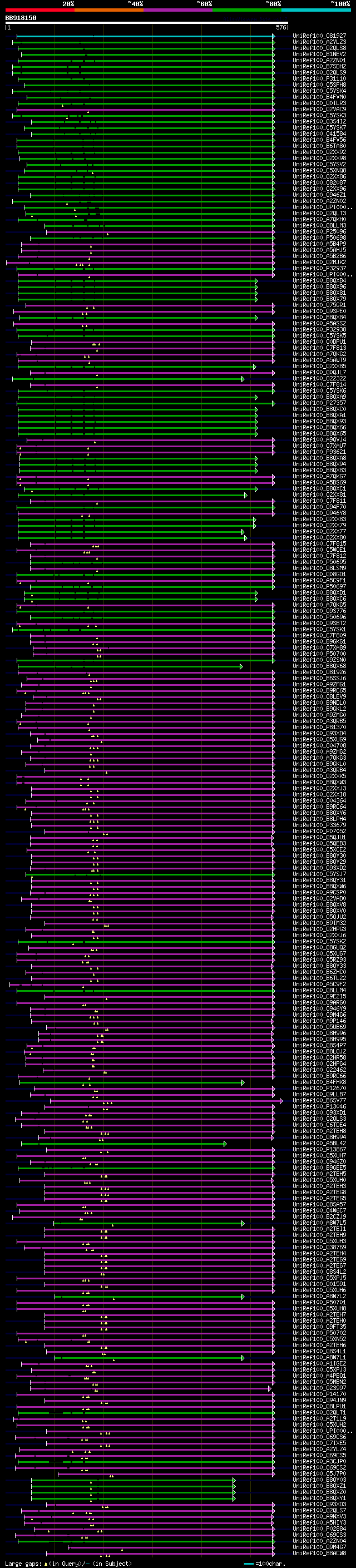Select the UniRef100_Q946Z1 entry
The height and width of the screenshot is (1568, 356).
click(319, 195)
